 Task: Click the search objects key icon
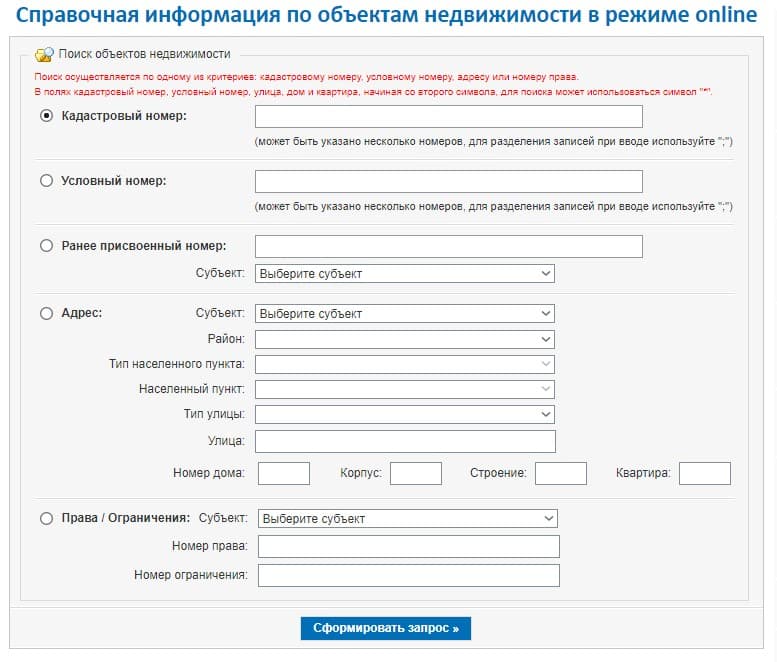point(44,54)
